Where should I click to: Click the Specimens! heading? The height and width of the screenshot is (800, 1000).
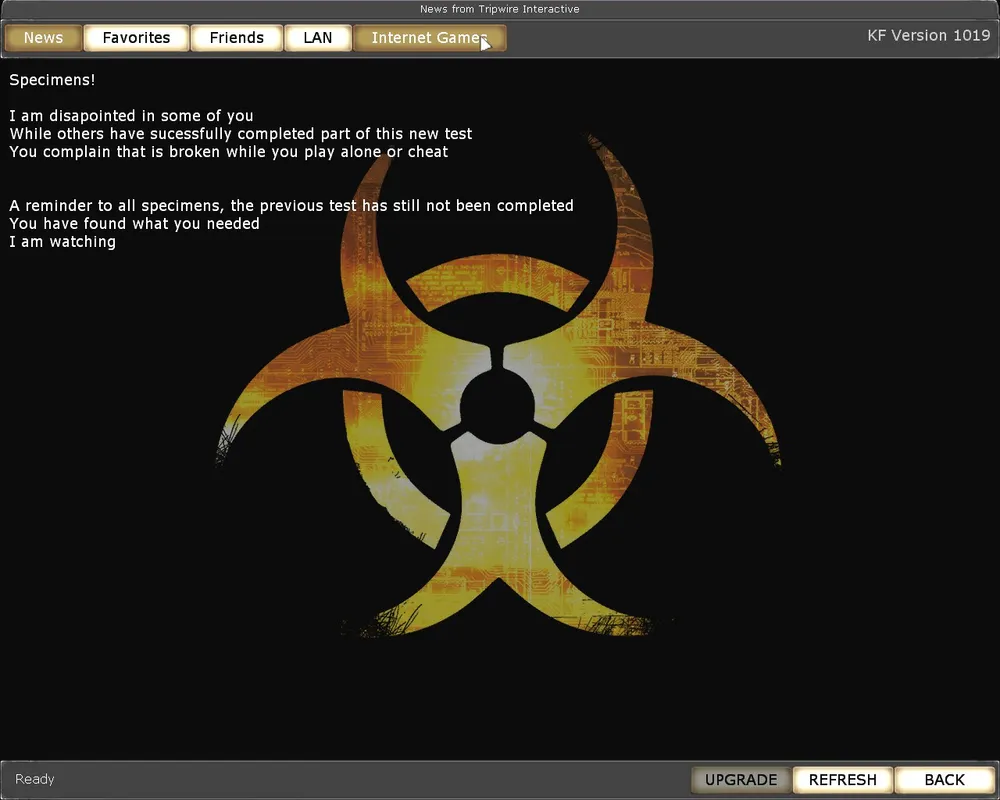[x=52, y=79]
